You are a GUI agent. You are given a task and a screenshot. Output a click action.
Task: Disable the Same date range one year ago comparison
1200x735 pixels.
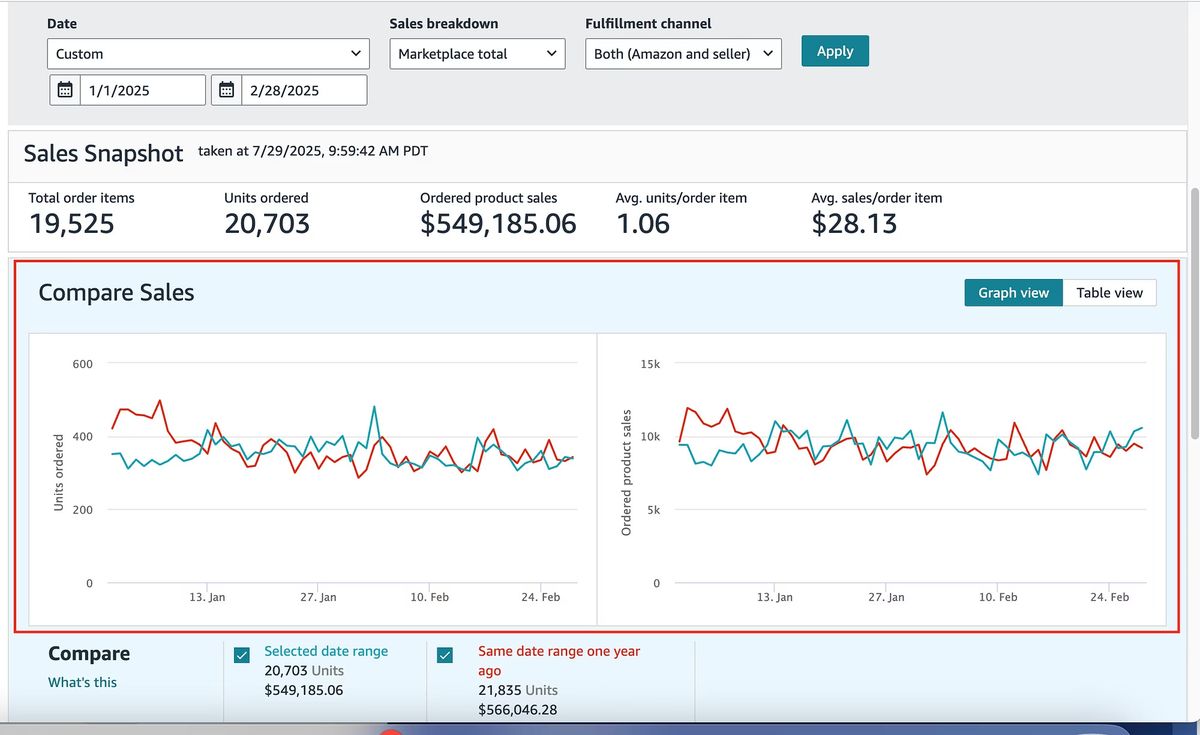click(445, 654)
